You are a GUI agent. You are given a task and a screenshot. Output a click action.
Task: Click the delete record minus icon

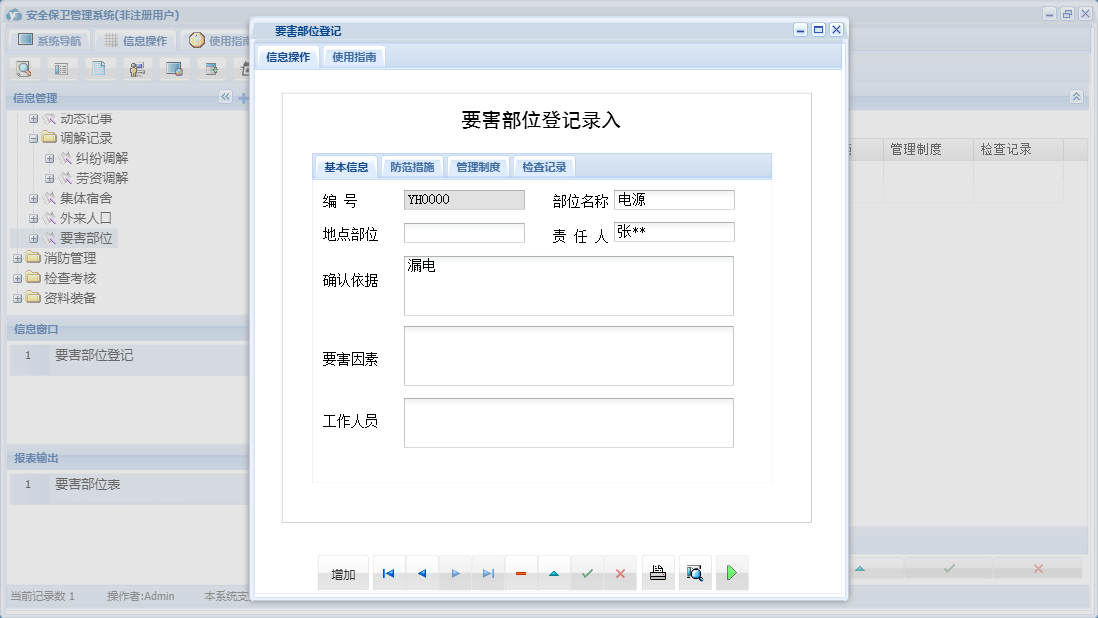(x=521, y=573)
